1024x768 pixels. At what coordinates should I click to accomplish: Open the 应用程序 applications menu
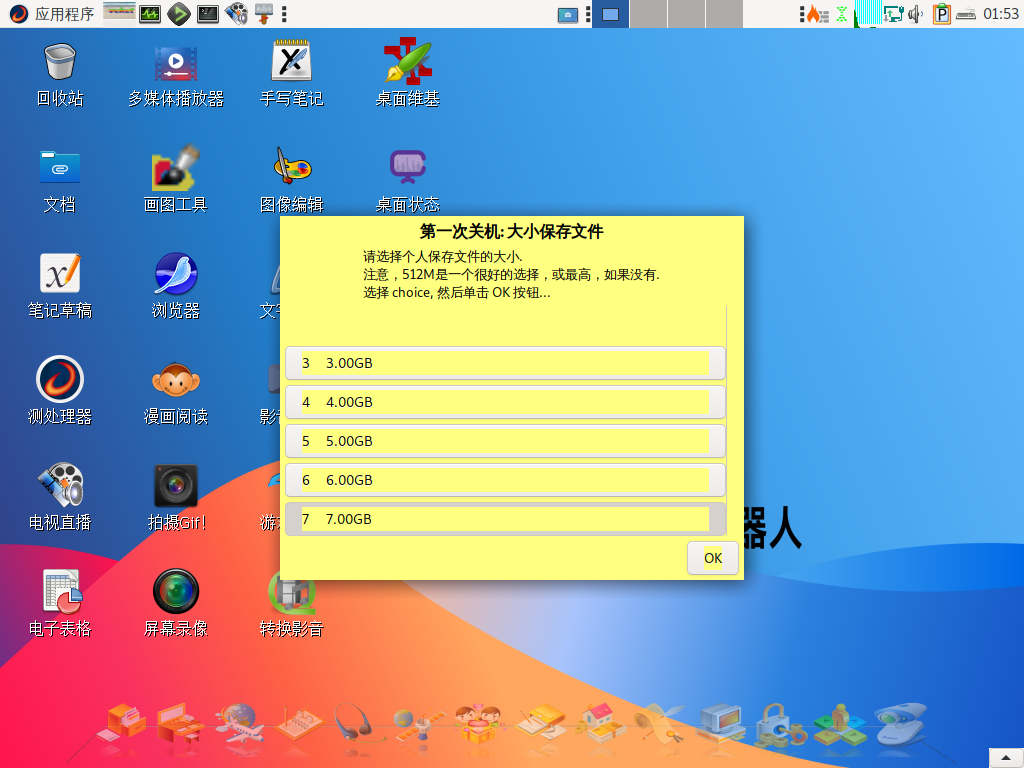[51, 14]
